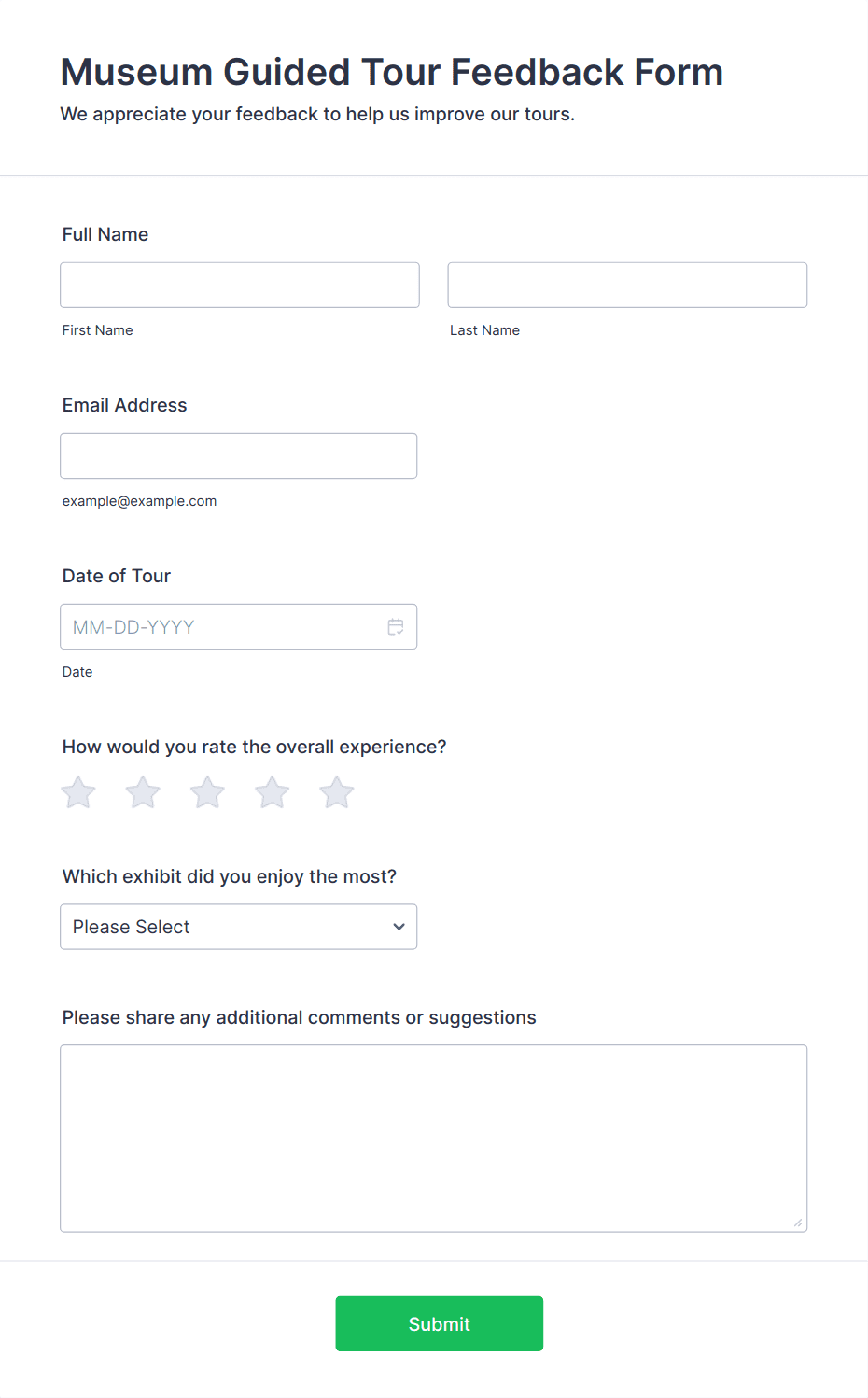Viewport: 868px width, 1398px height.
Task: Choose the third star rating
Action: [x=207, y=792]
